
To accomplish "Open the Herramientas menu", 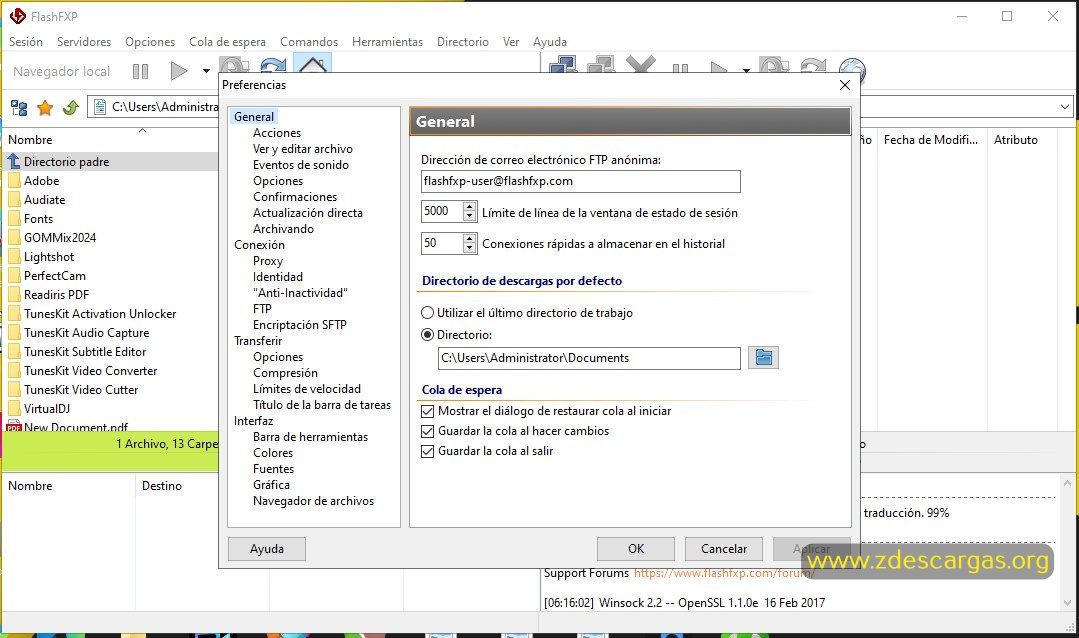I will click(x=387, y=42).
